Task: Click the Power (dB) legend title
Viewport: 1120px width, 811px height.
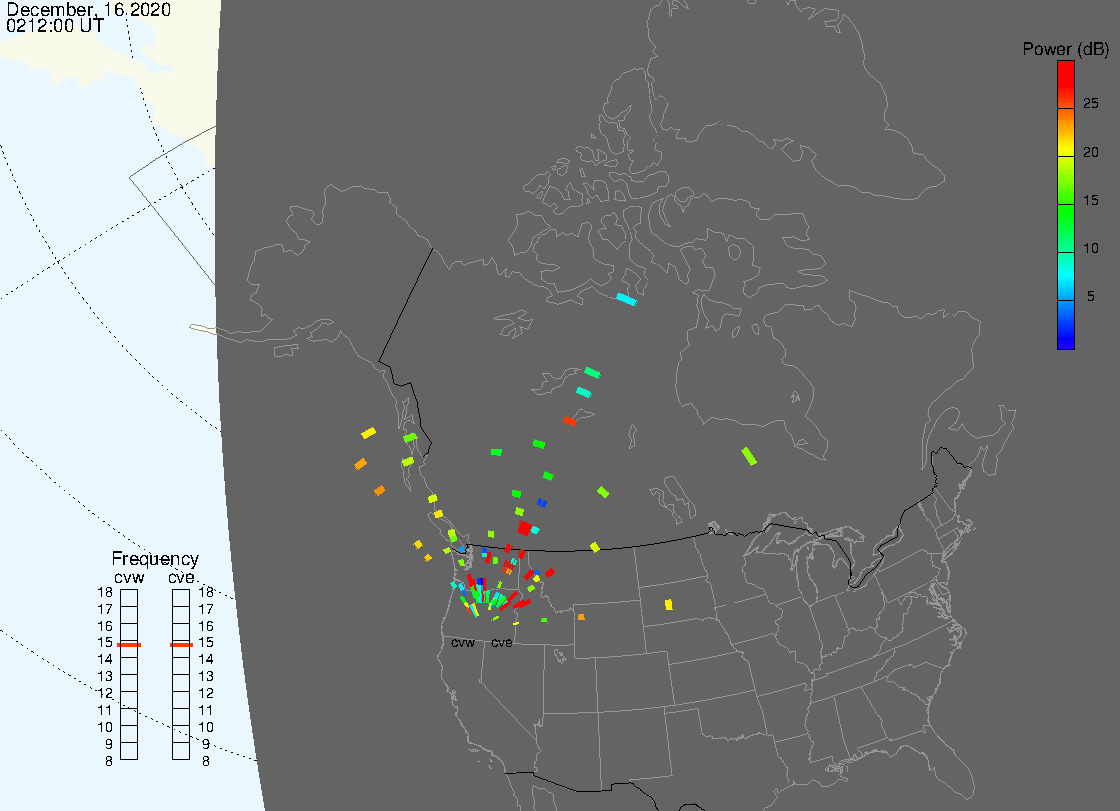Action: point(1065,49)
